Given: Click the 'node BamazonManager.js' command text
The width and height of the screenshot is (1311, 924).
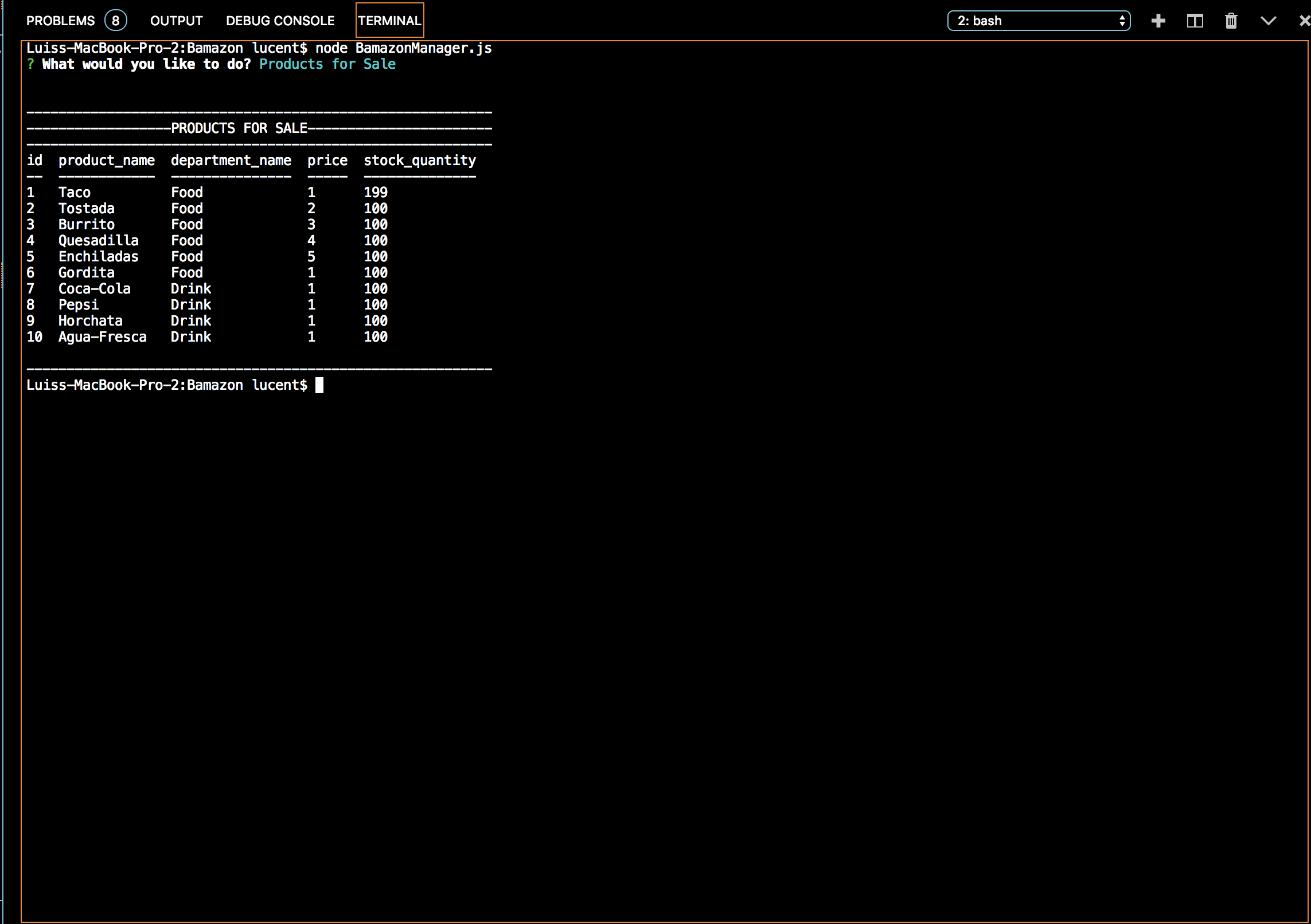Looking at the screenshot, I should [403, 48].
